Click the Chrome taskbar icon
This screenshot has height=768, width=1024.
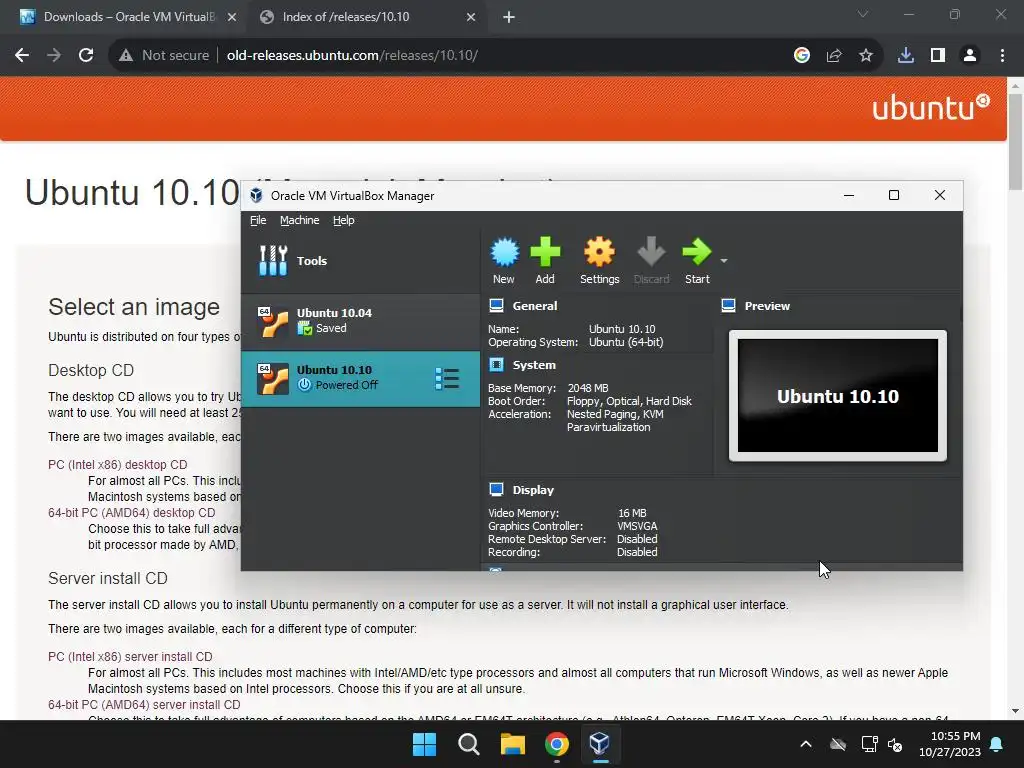click(556, 744)
